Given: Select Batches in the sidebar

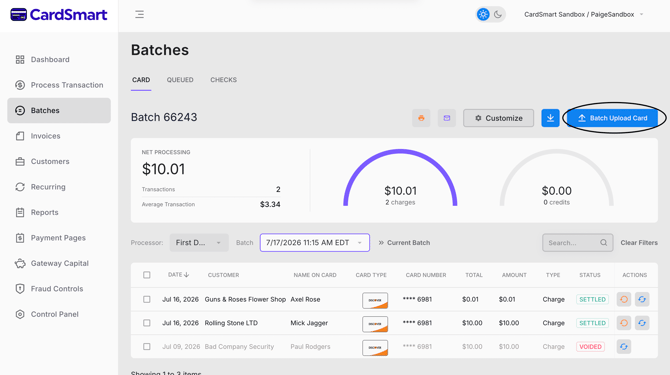Looking at the screenshot, I should coord(59,111).
